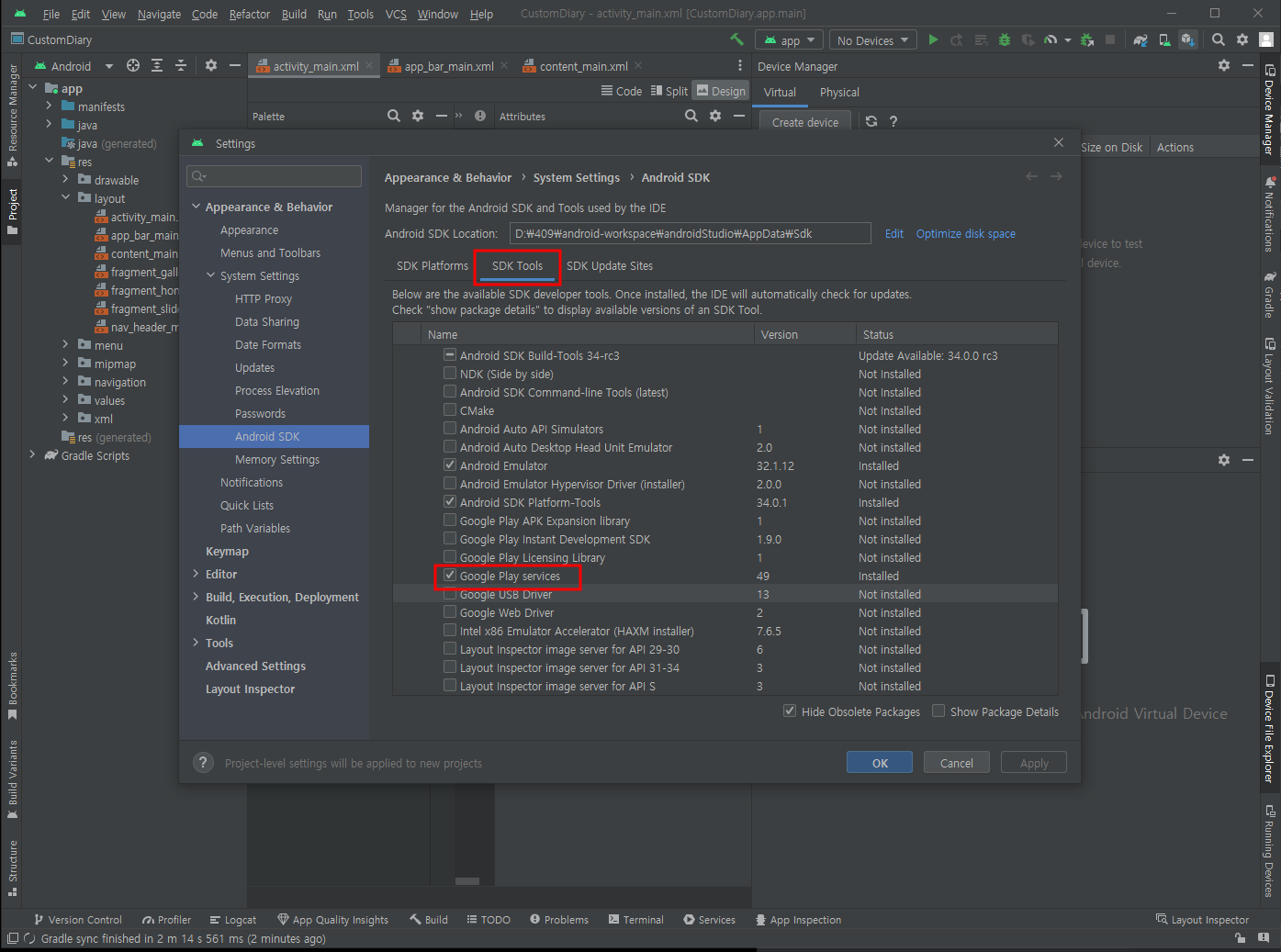This screenshot has width=1281, height=952.
Task: Click Expand All icon in Project panel
Action: point(157,65)
